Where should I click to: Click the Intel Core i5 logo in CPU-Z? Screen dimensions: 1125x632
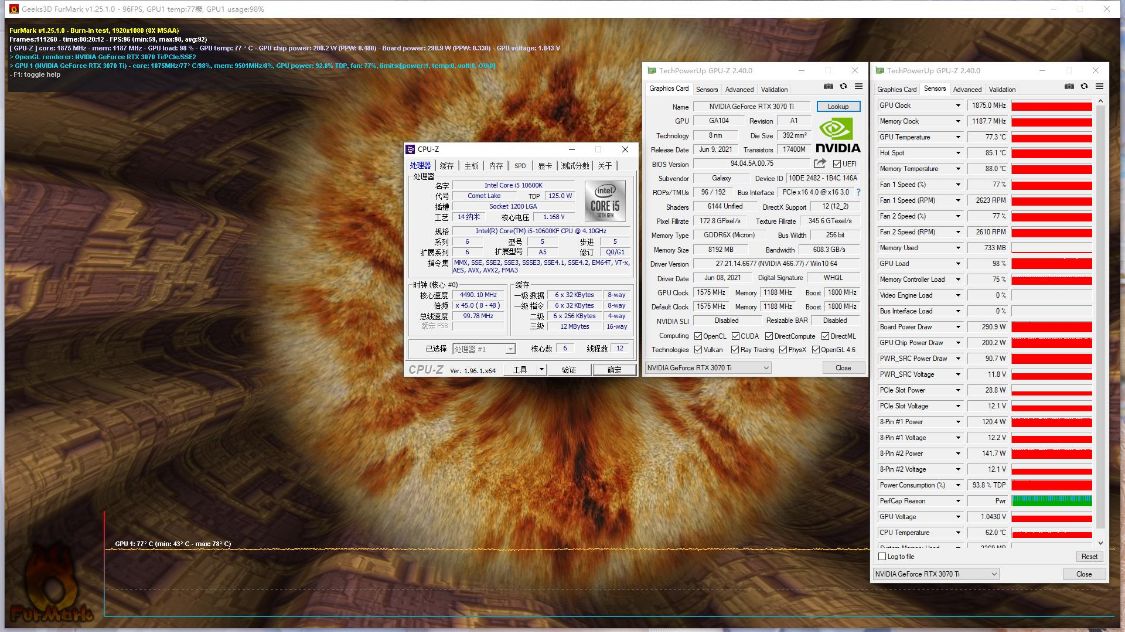click(605, 200)
